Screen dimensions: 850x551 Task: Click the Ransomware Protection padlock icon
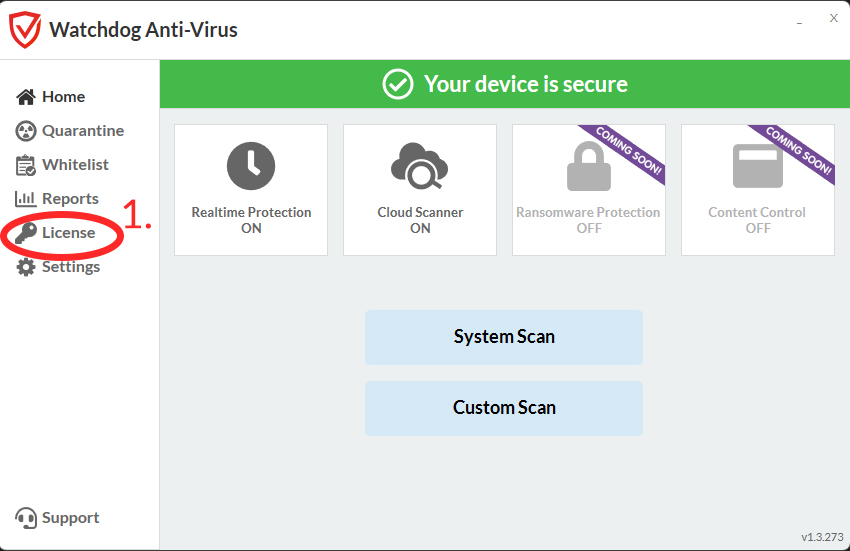click(589, 166)
